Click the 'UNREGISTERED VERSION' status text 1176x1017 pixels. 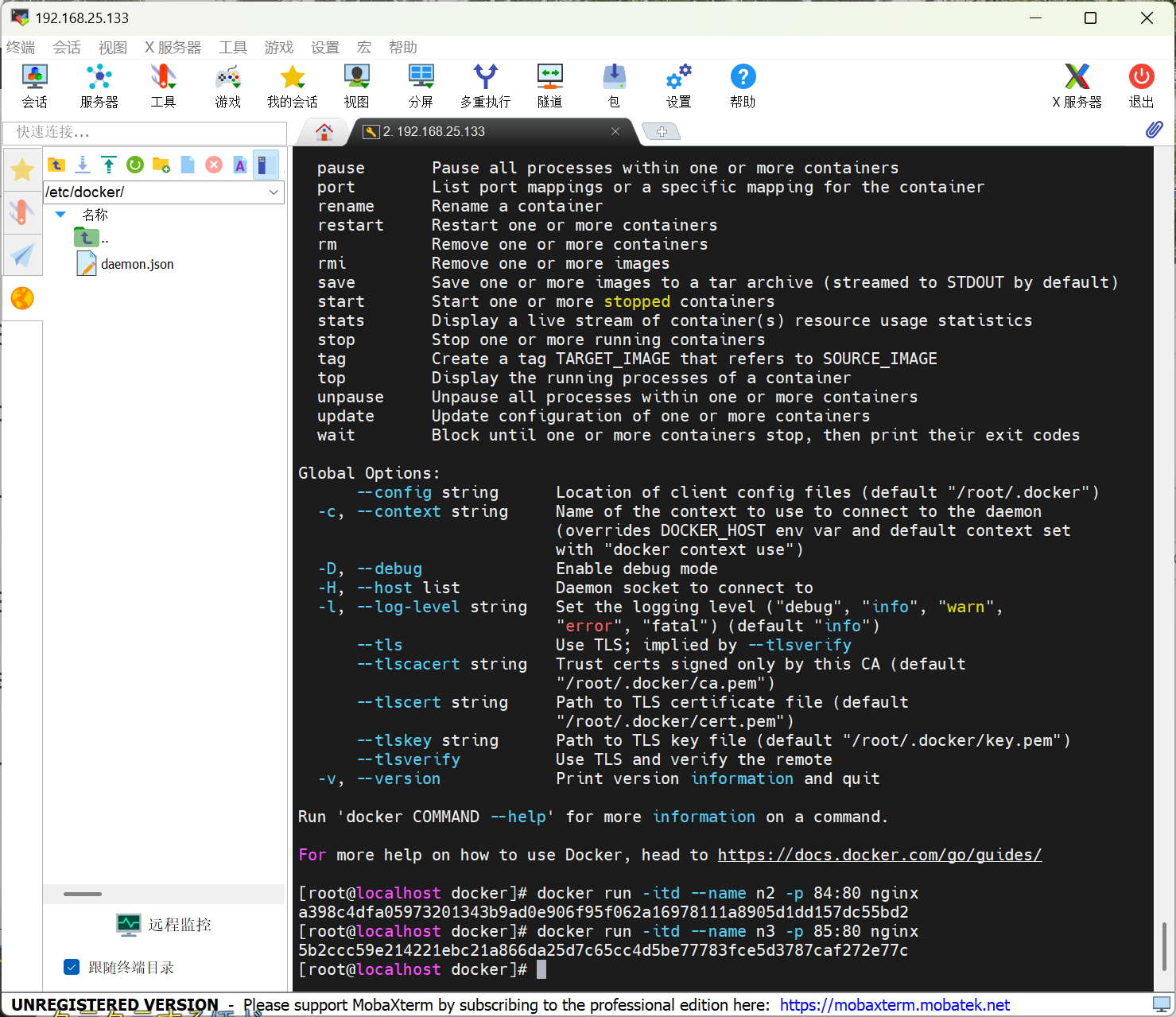114,1005
